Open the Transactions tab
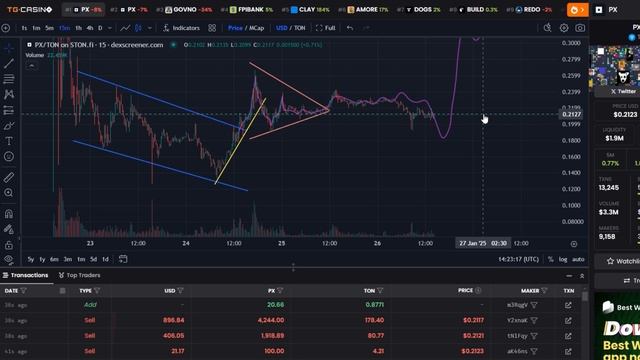The width and height of the screenshot is (640, 360). (x=25, y=276)
